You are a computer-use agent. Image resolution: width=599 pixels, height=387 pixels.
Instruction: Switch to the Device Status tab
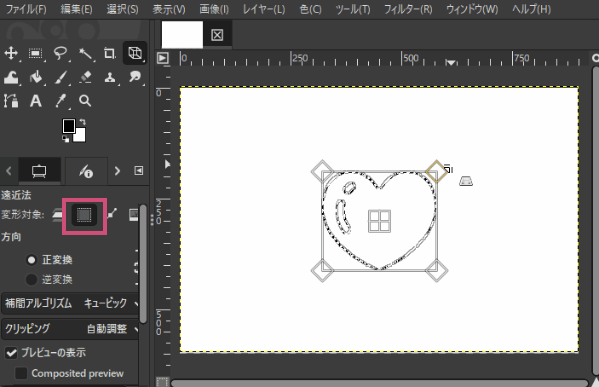tap(86, 171)
